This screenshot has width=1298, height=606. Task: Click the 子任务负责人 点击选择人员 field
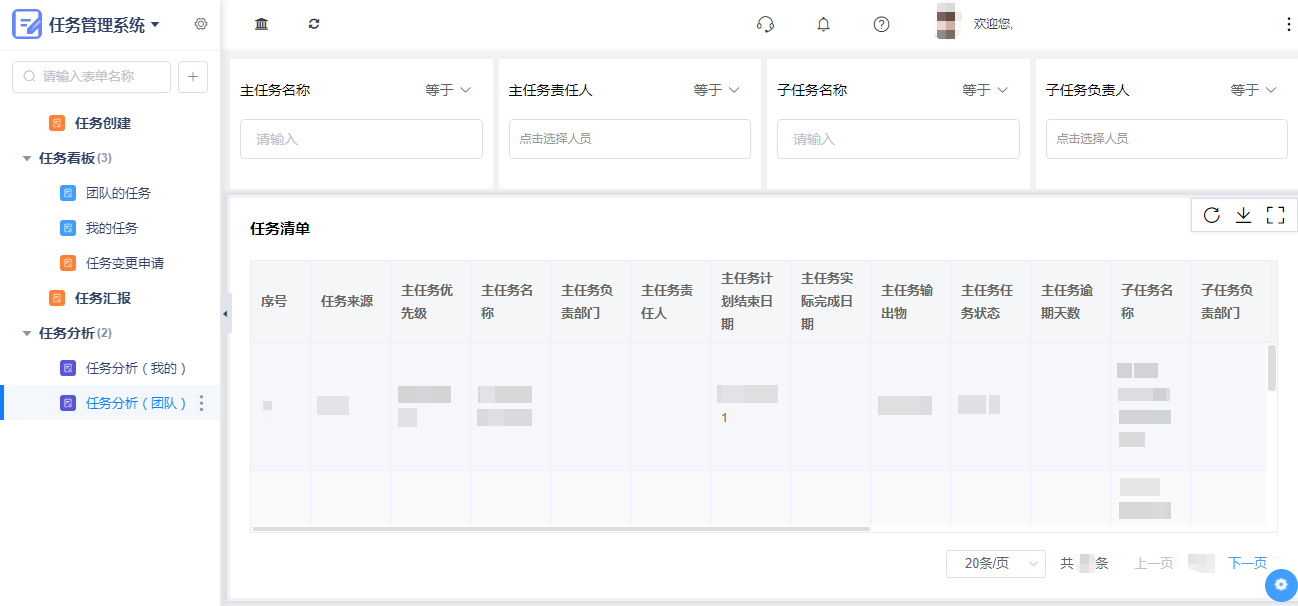point(1167,139)
